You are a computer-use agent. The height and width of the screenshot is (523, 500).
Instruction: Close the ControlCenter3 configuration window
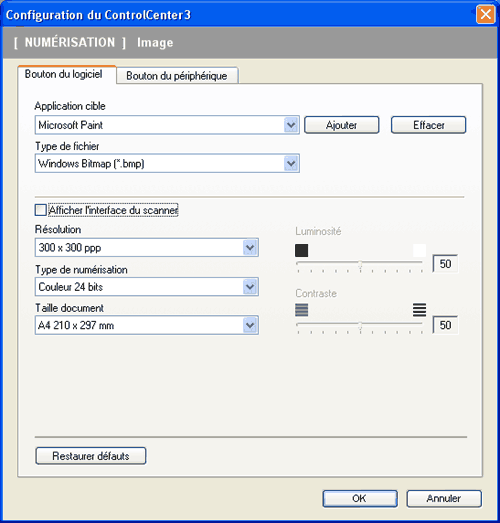(x=485, y=15)
